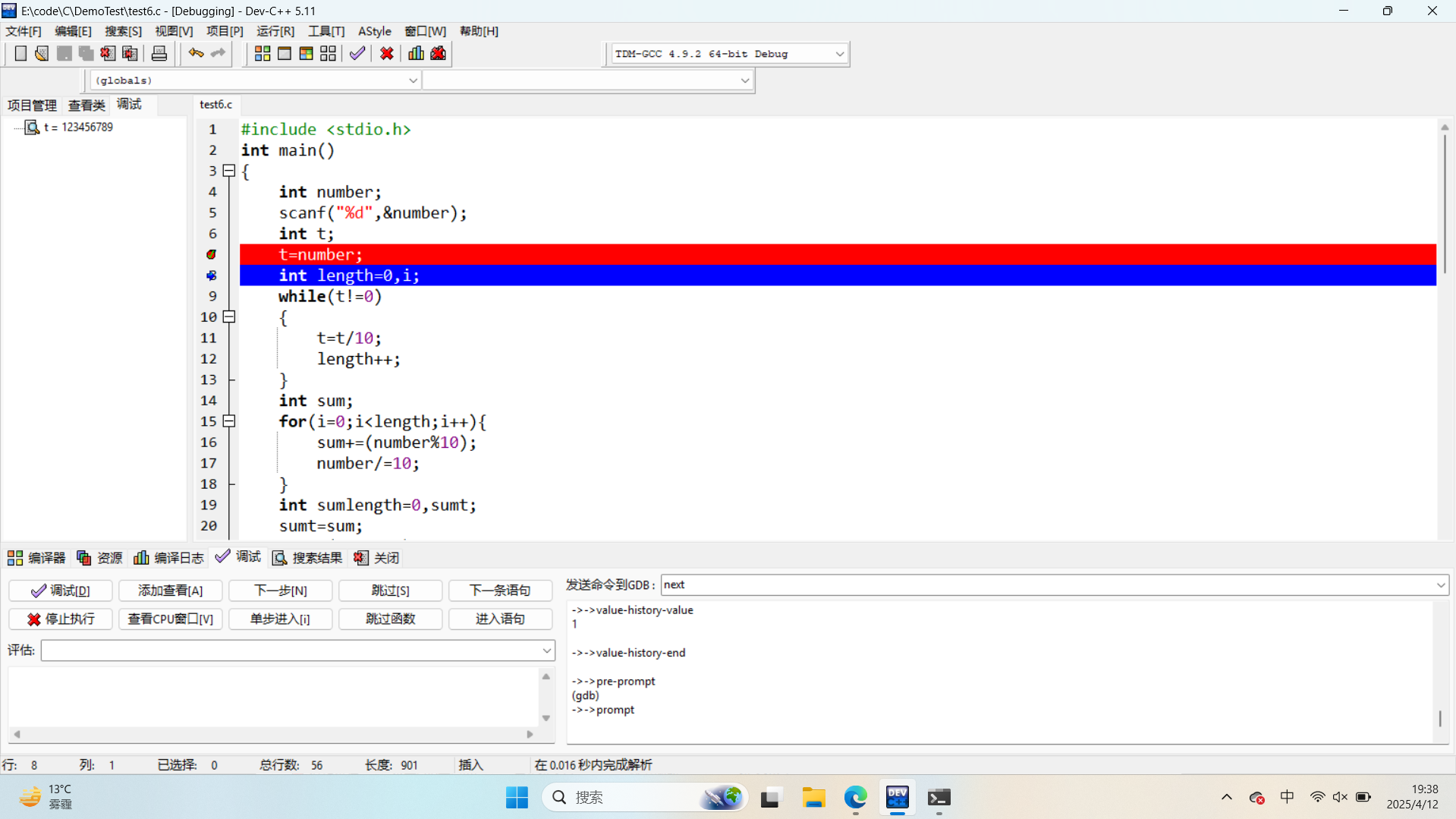Click the Profile analysis bar-chart icon
This screenshot has width=1456, height=819.
416,53
